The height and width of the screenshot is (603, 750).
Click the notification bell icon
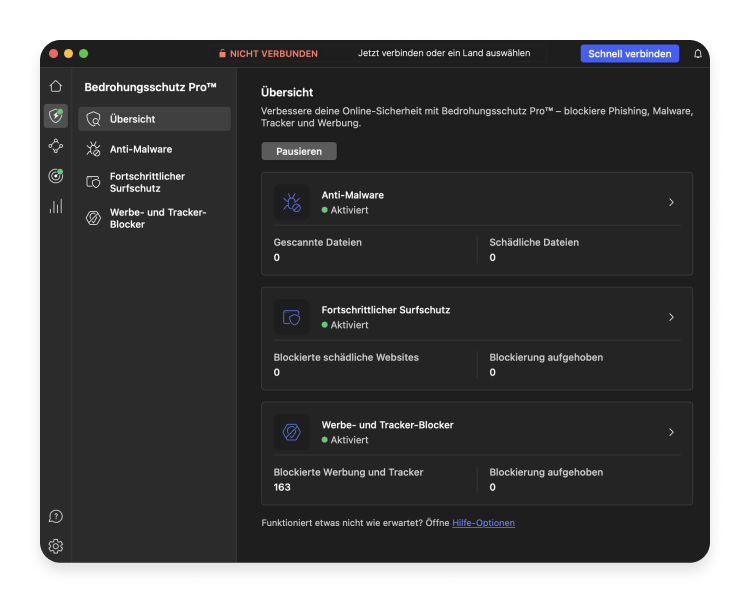698,54
